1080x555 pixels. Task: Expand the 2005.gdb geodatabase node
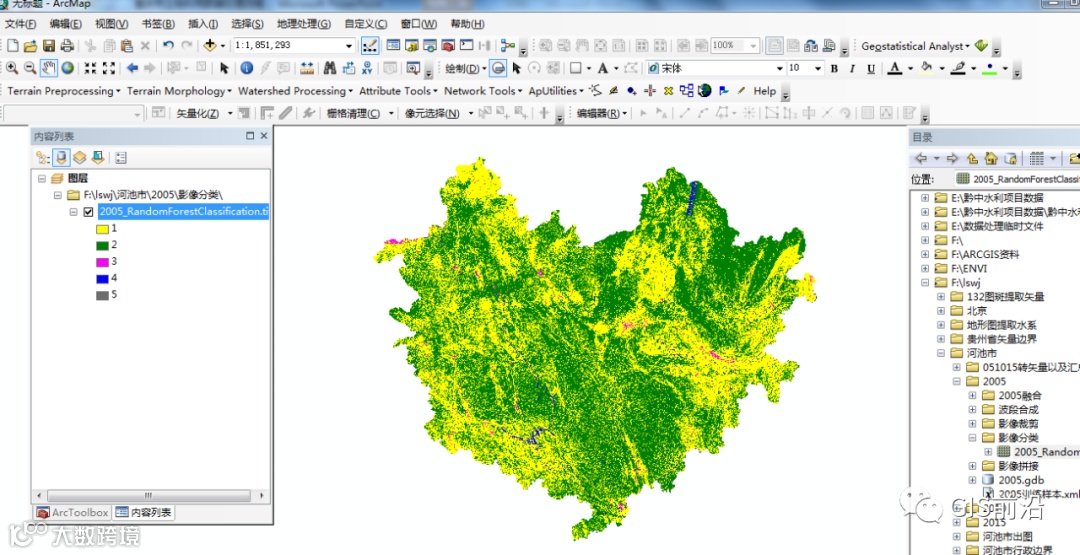(x=973, y=480)
